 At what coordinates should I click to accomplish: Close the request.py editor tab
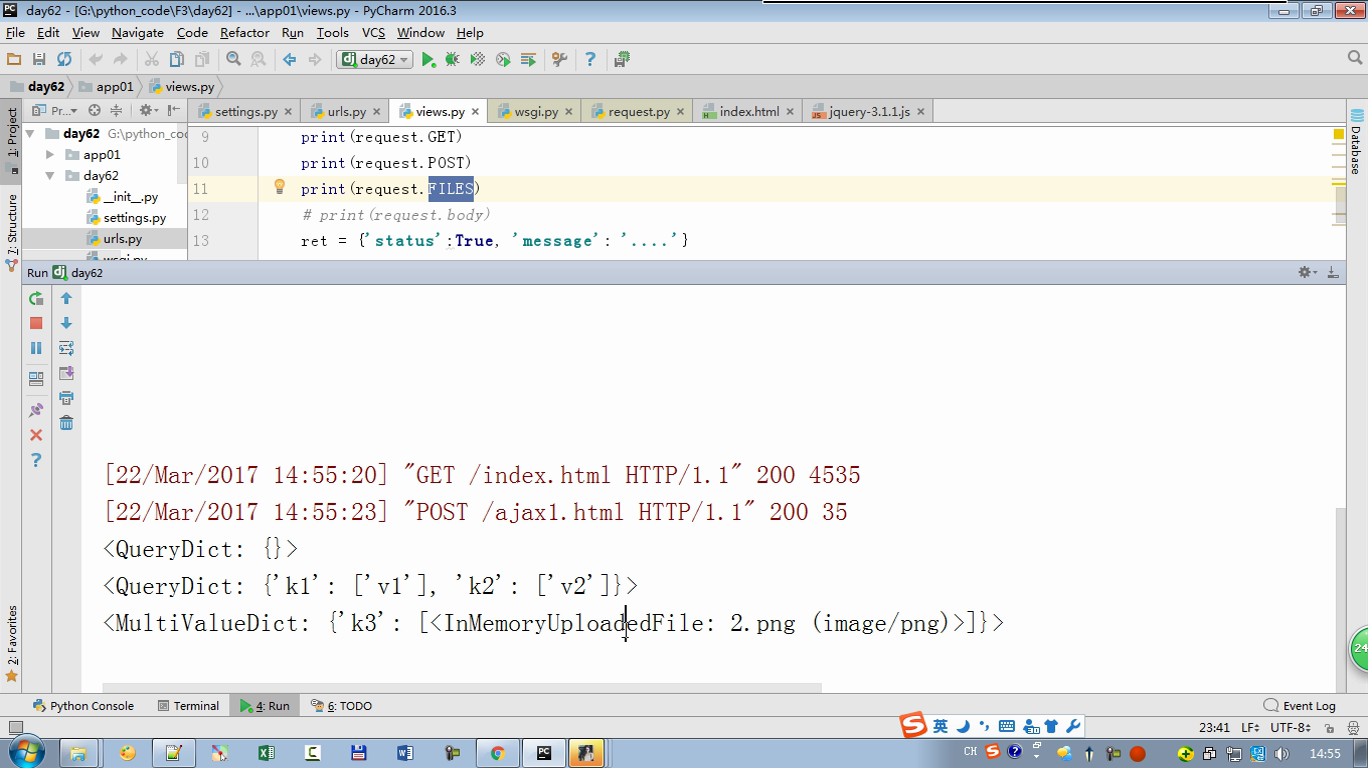(x=681, y=112)
